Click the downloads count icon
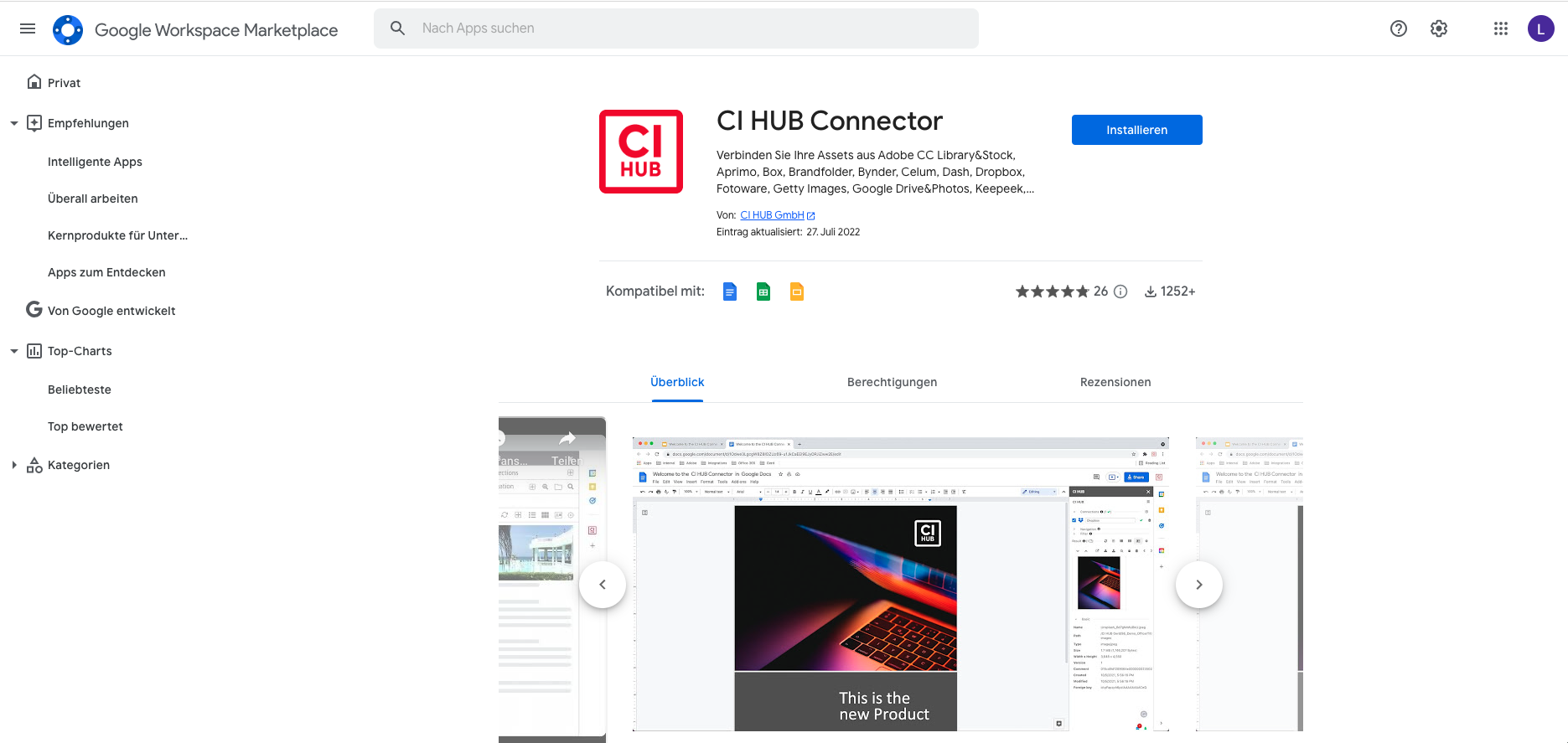The image size is (1568, 743). point(1151,292)
